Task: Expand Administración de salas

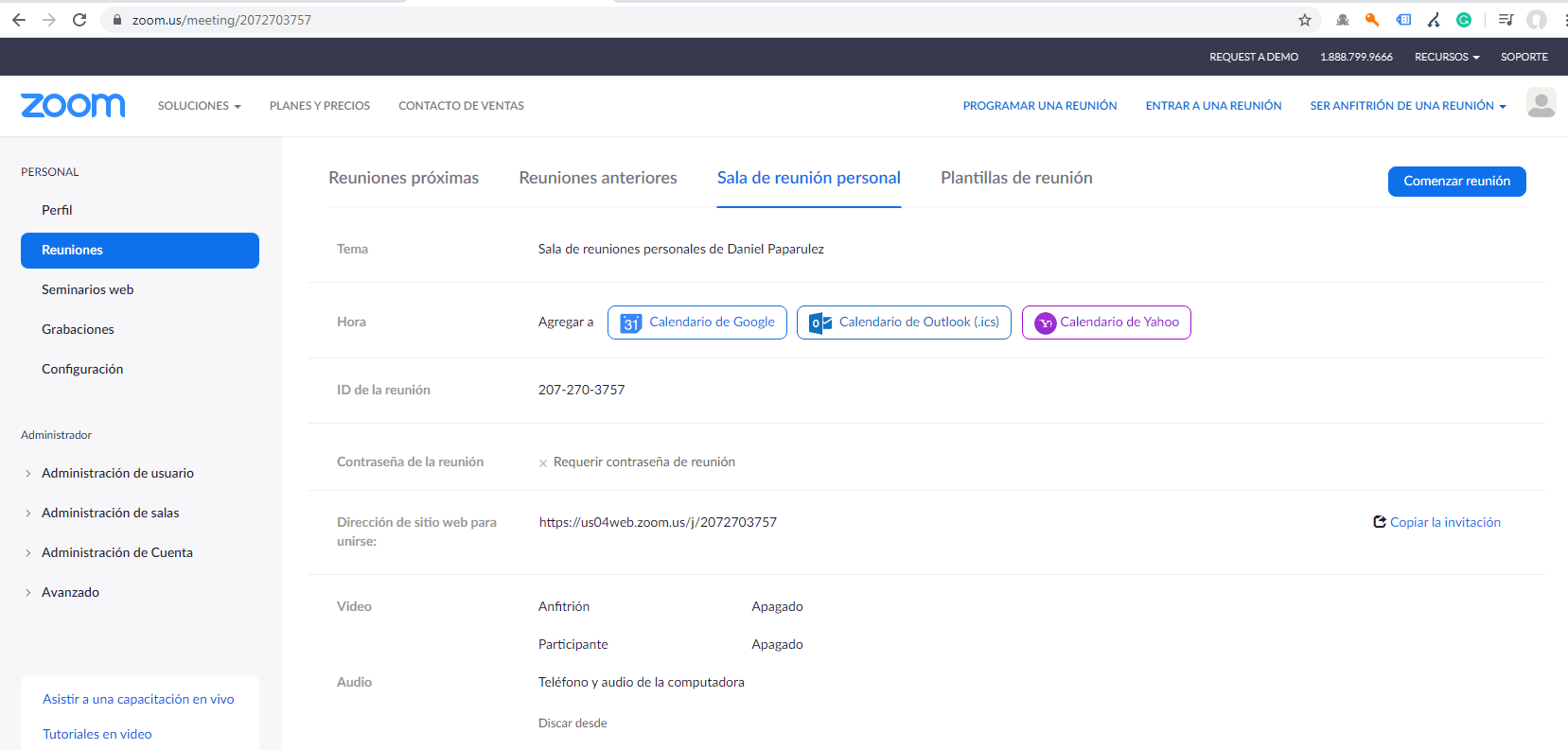Action: pyautogui.click(x=110, y=513)
